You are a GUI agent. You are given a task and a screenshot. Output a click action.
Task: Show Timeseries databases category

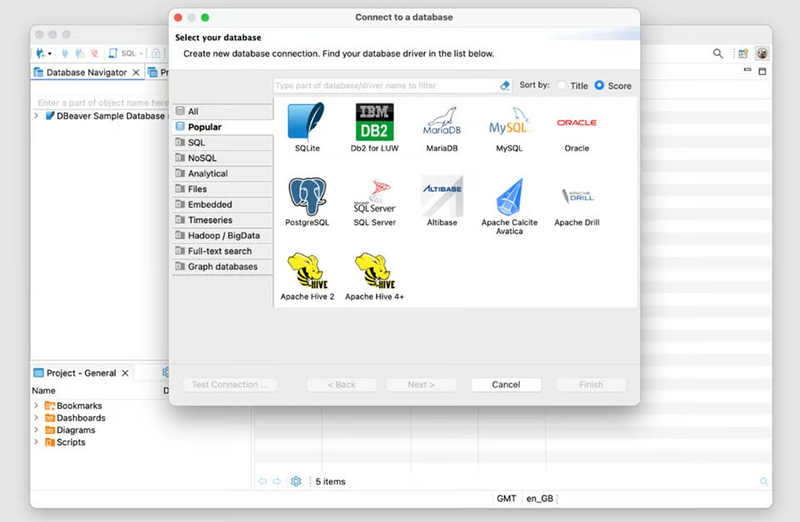[x=223, y=220]
